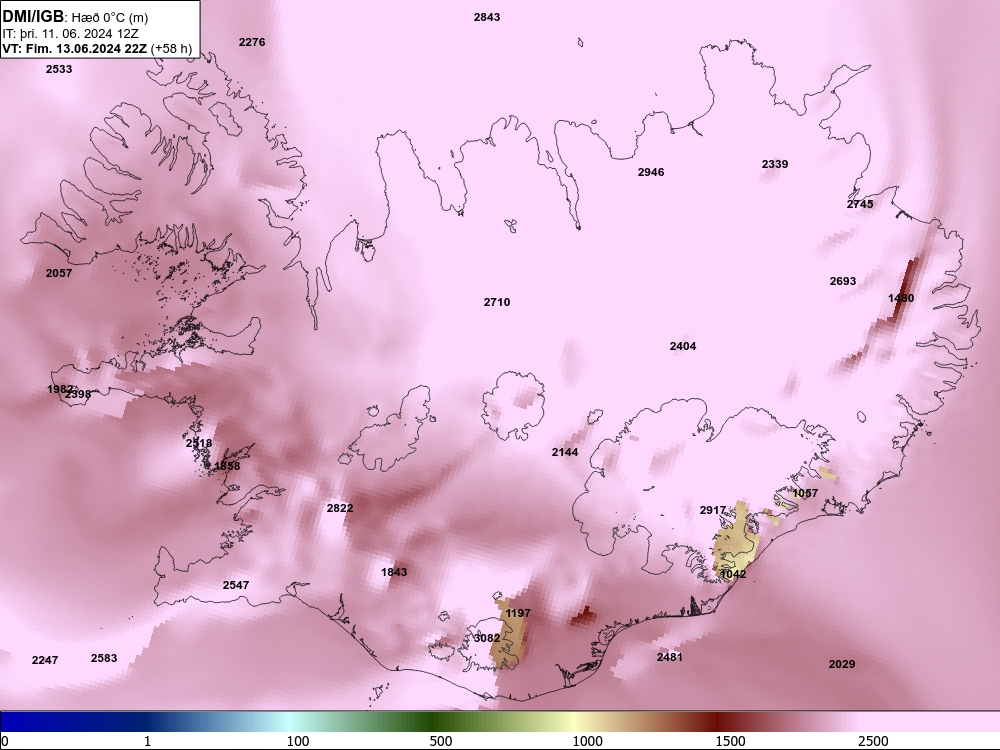Click the value 2339 on the map

(775, 164)
